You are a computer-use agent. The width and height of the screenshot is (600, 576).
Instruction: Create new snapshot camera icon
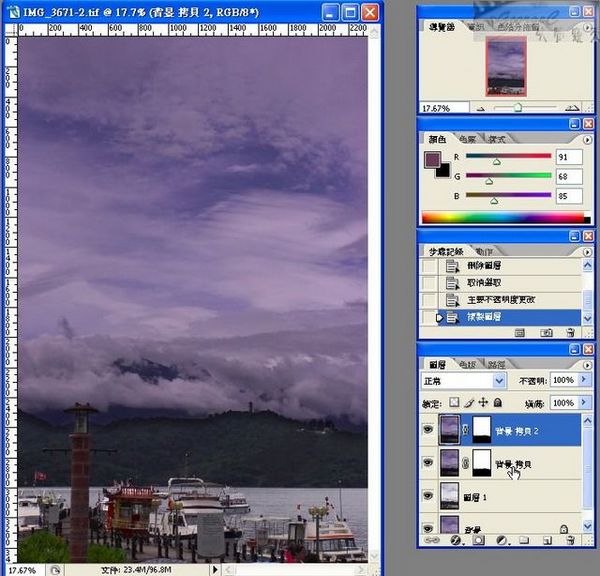(x=546, y=333)
